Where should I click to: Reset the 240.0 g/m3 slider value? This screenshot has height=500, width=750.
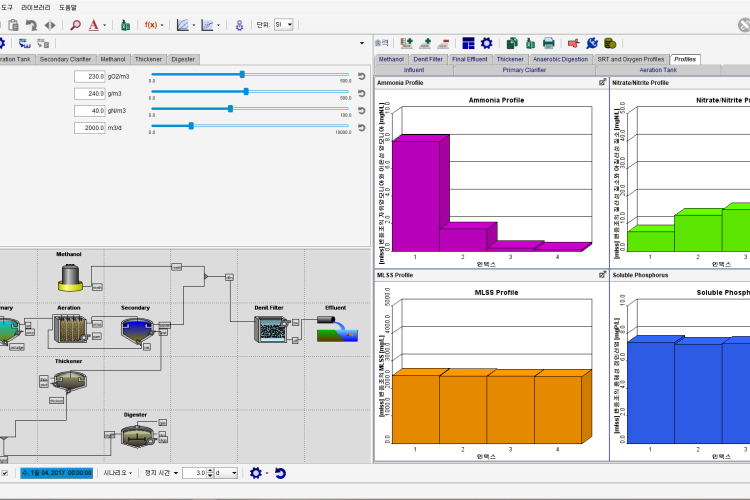(x=362, y=93)
